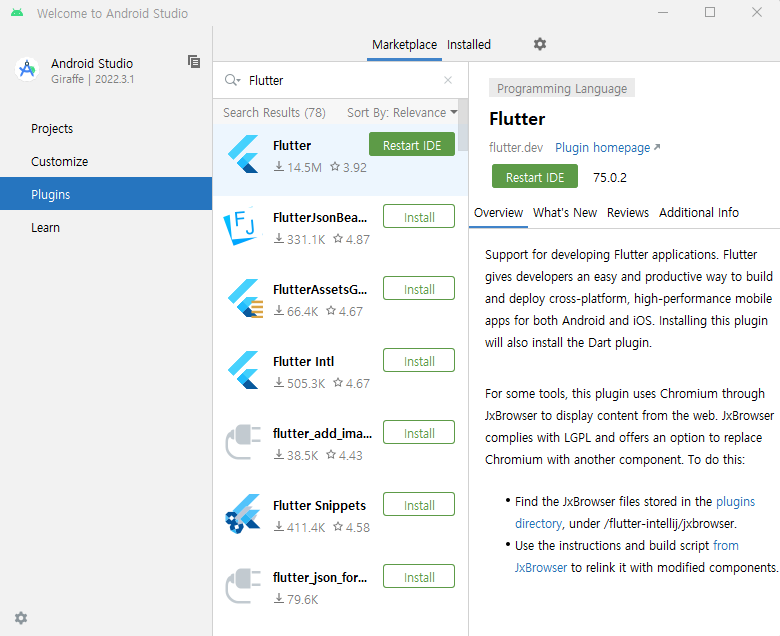Click the flutter_add_image plug icon
Screen dimensions: 780x636
243,442
